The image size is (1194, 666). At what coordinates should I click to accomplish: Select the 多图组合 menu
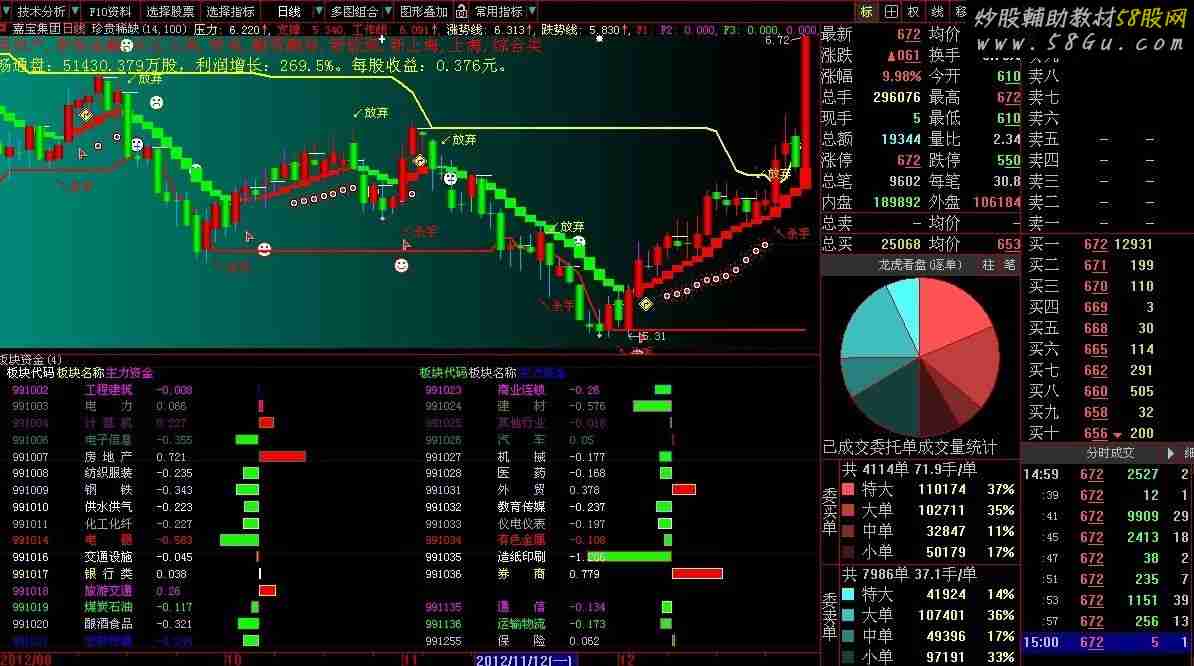tap(354, 11)
